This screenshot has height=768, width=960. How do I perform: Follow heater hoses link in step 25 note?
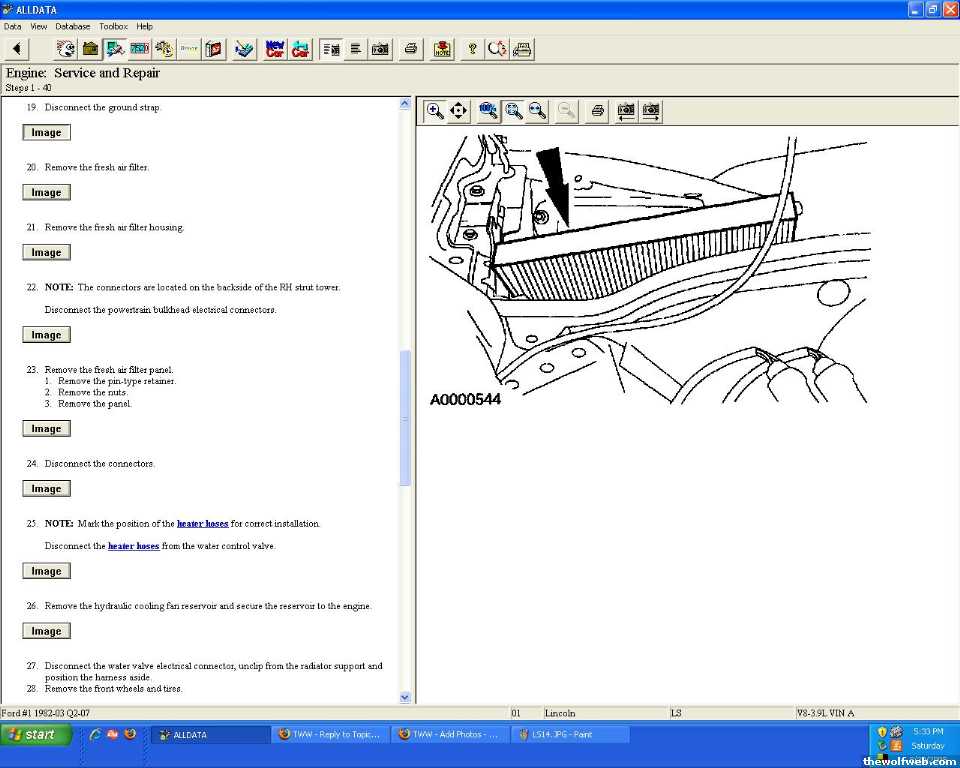[x=202, y=524]
